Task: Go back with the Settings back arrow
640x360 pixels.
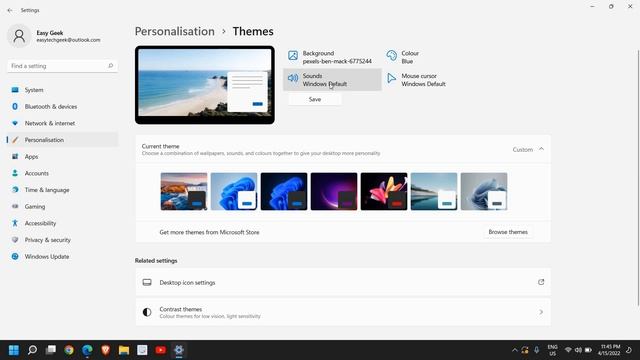Action: coord(10,10)
